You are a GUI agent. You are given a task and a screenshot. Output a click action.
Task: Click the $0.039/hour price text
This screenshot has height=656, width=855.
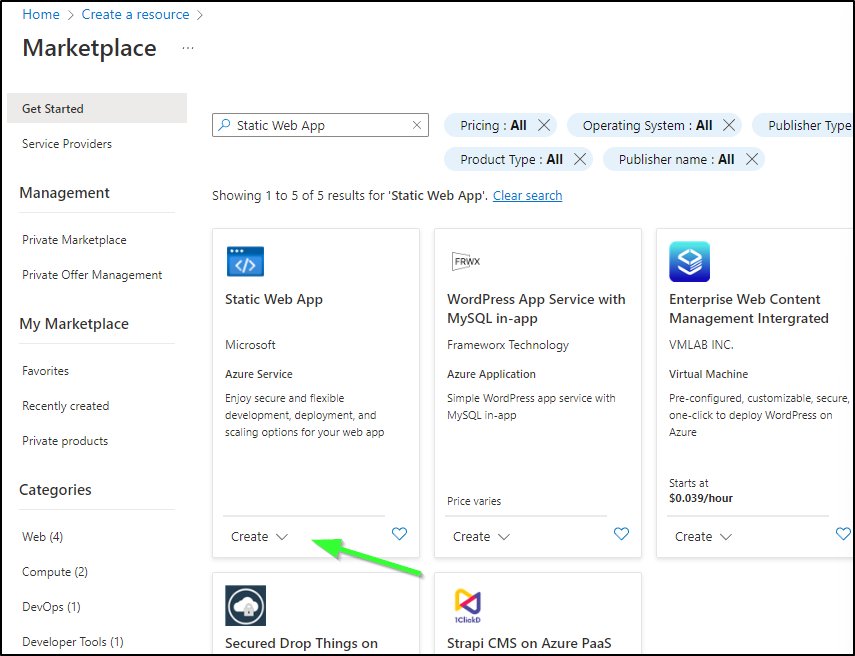(701, 498)
